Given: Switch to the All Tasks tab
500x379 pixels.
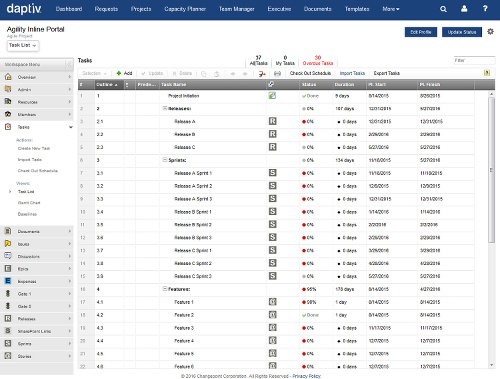Looking at the screenshot, I should (x=258, y=60).
